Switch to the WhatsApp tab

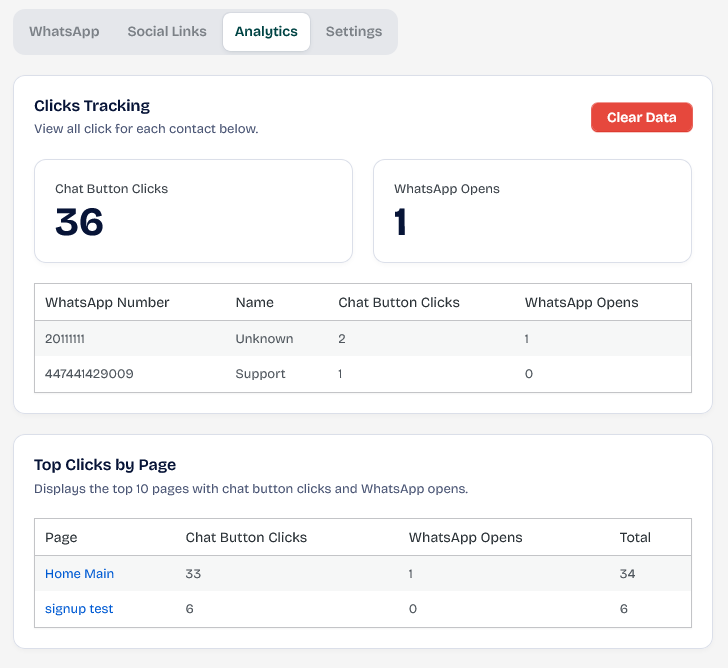64,31
